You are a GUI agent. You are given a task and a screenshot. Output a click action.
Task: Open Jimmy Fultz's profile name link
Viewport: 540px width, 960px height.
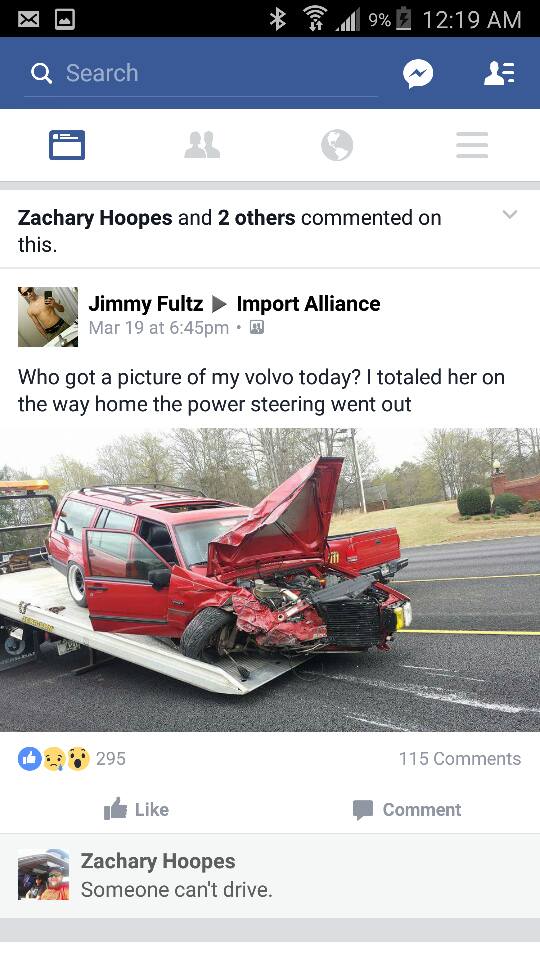(146, 304)
